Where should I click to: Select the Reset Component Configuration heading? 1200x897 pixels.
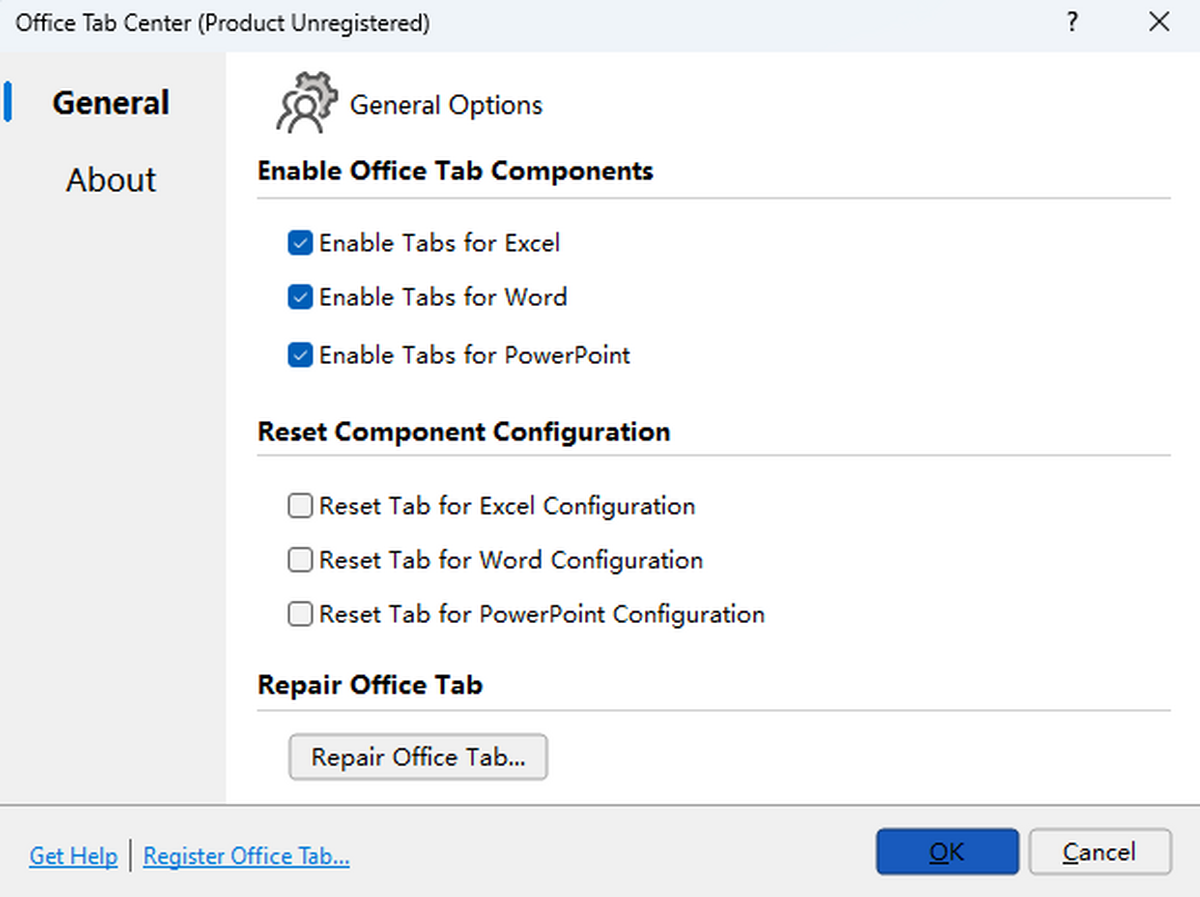pos(464,432)
